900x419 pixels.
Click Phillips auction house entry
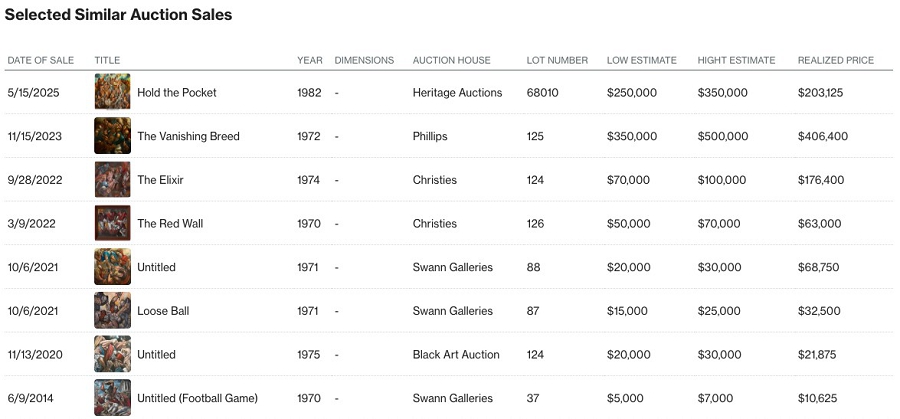(430, 137)
